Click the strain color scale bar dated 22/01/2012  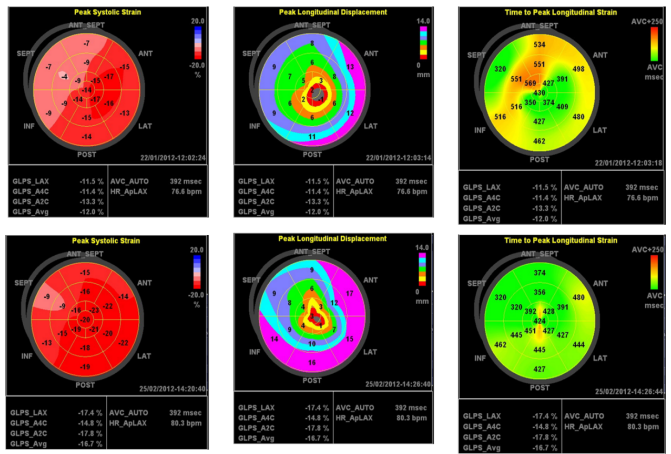click(x=198, y=43)
